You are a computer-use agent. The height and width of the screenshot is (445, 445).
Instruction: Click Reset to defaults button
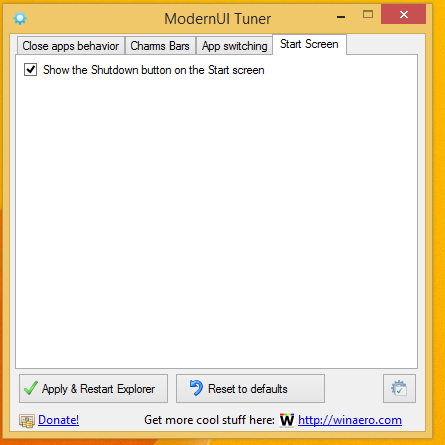250,388
